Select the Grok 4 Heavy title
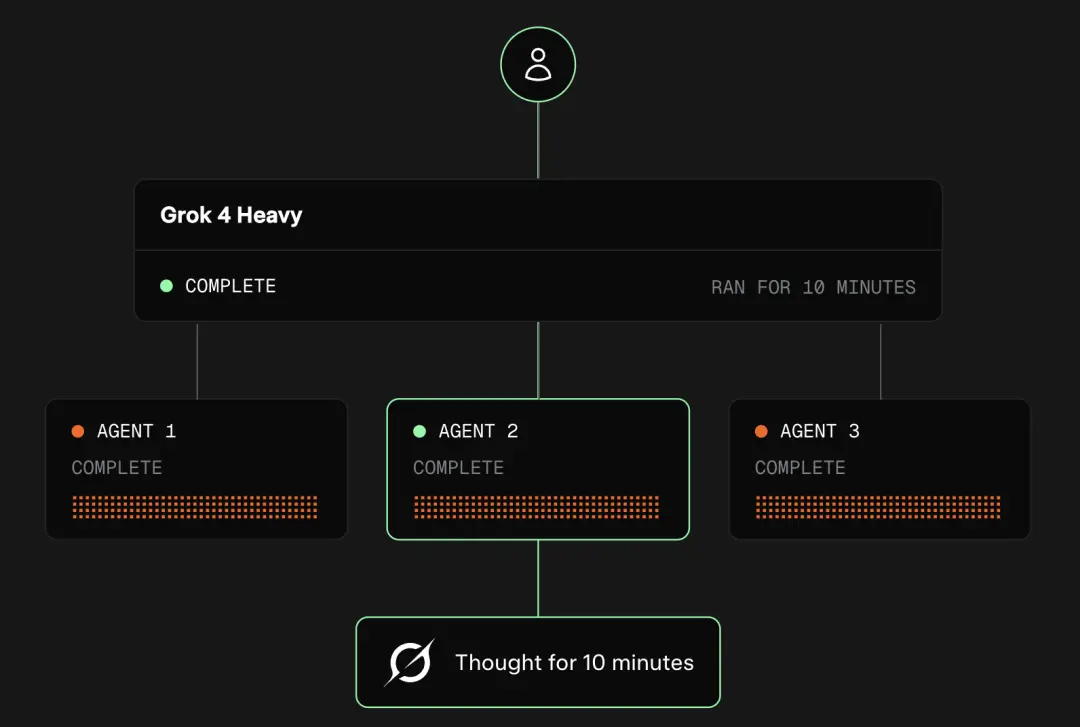This screenshot has height=727, width=1080. coord(231,215)
